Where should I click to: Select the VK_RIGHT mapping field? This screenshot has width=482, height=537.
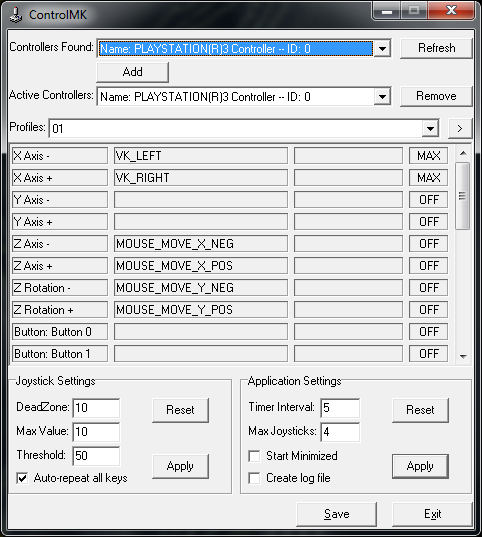coord(201,178)
